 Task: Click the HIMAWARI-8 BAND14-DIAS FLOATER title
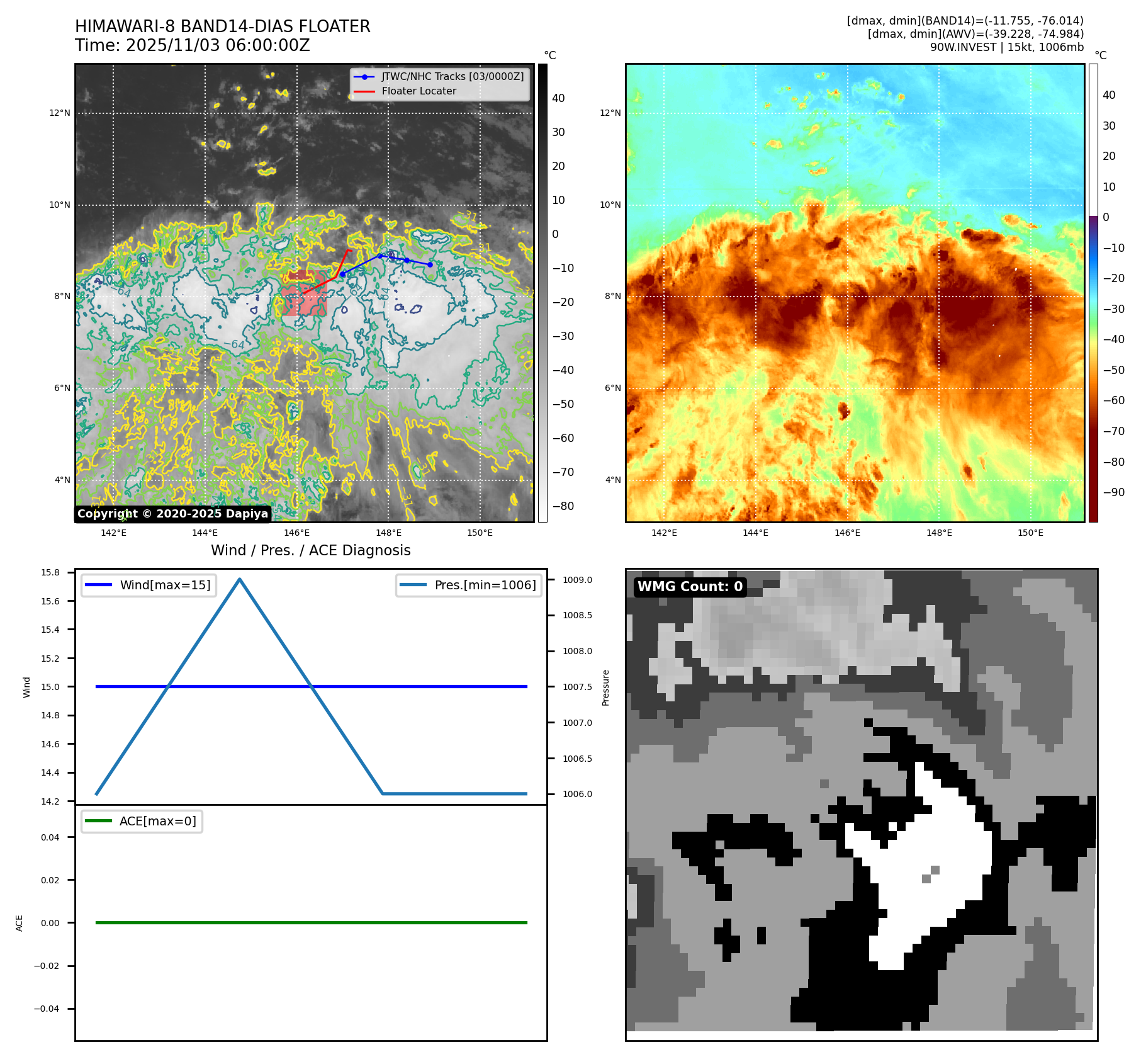coord(222,26)
